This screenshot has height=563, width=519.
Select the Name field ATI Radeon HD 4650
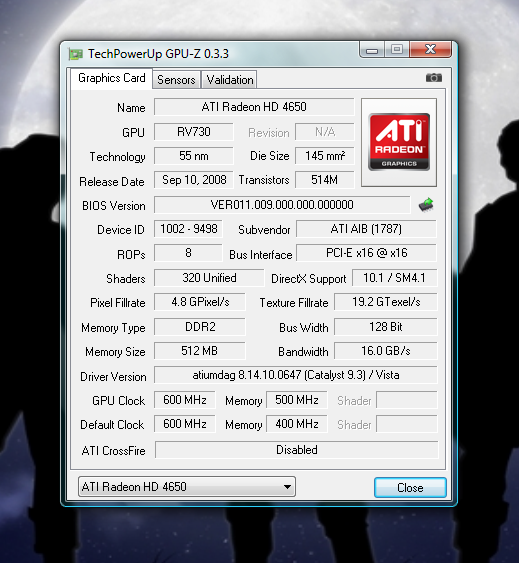click(254, 107)
